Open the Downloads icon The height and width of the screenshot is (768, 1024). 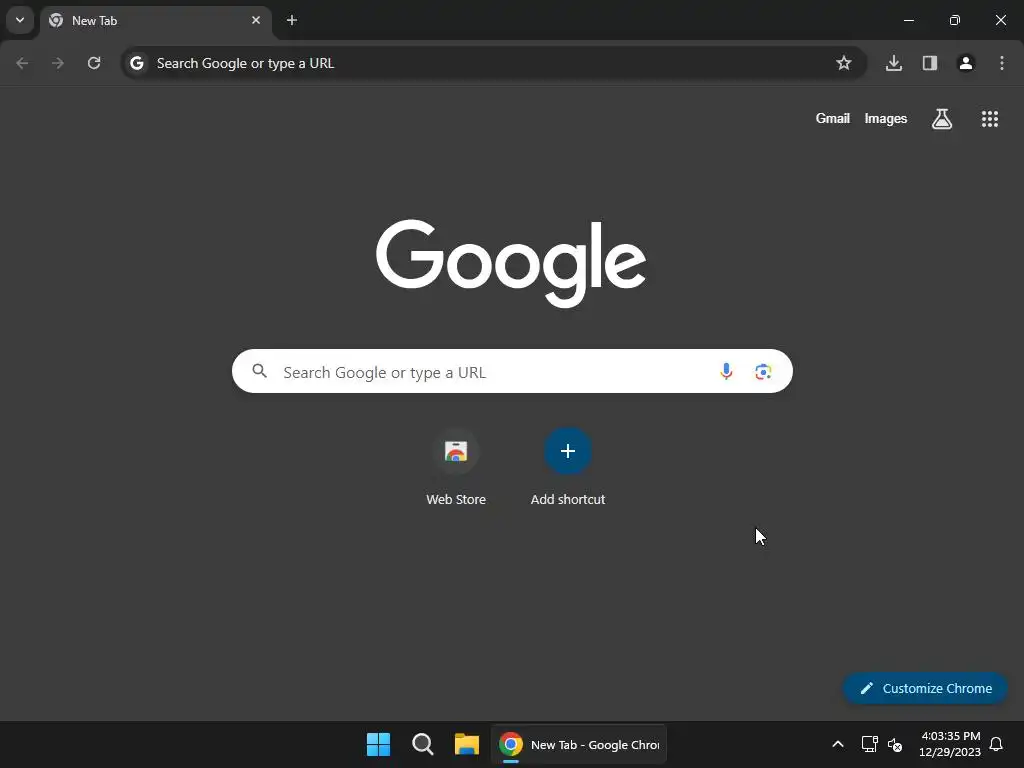894,63
